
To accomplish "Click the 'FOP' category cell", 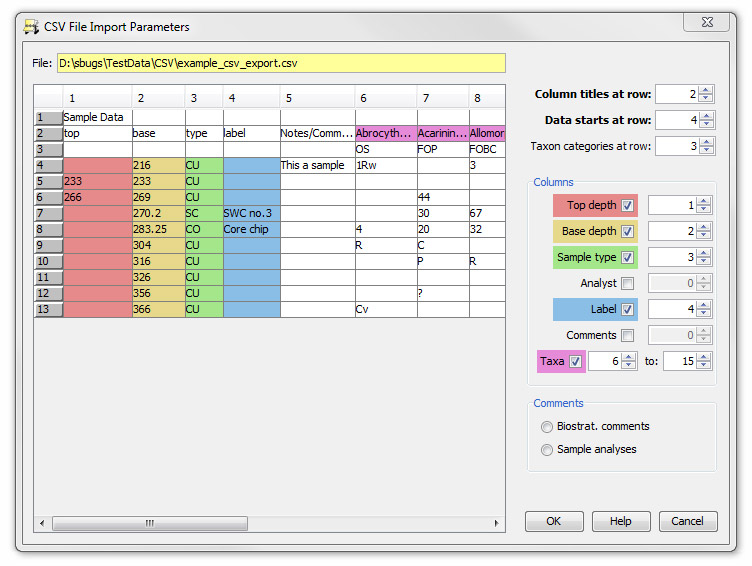I will tap(443, 150).
